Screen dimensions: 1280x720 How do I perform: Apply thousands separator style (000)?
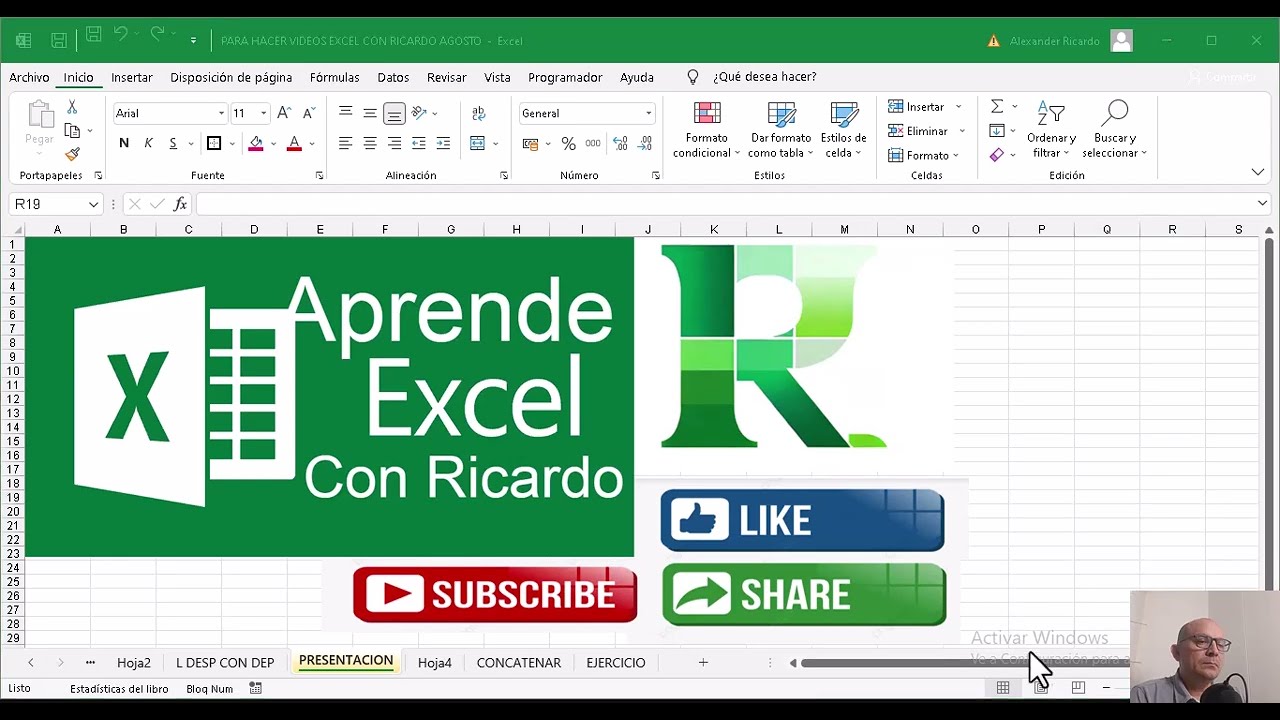pos(593,144)
